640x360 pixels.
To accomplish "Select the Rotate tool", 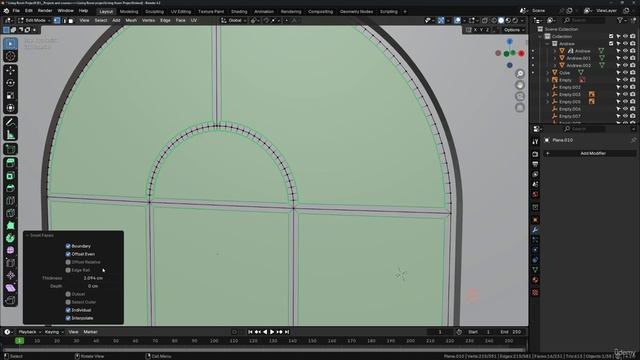I will 11,83.
